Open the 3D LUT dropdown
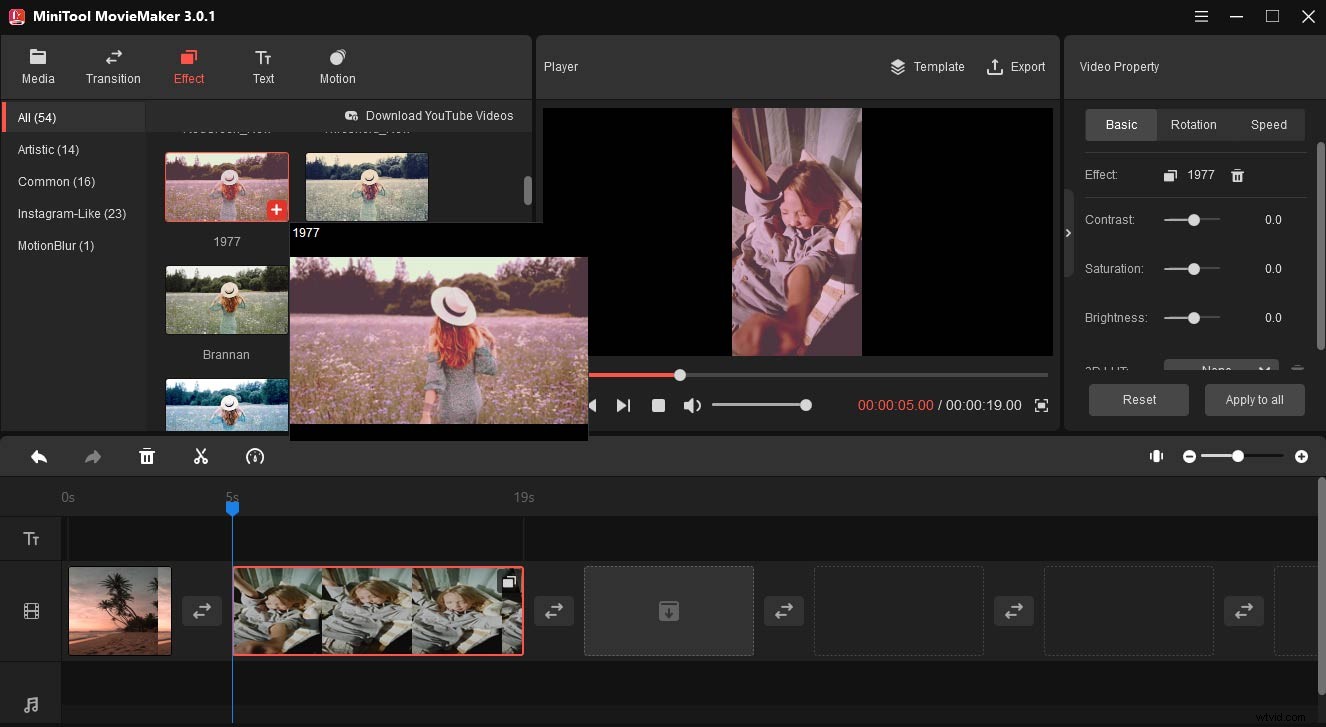 [x=1221, y=367]
